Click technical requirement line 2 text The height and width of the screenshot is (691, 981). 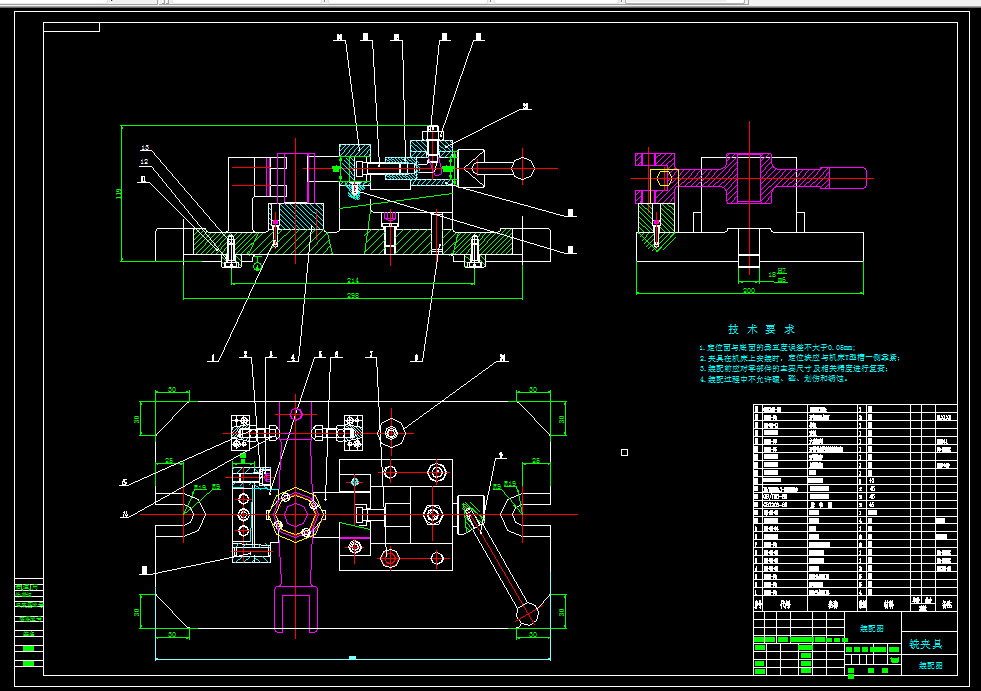(x=800, y=358)
